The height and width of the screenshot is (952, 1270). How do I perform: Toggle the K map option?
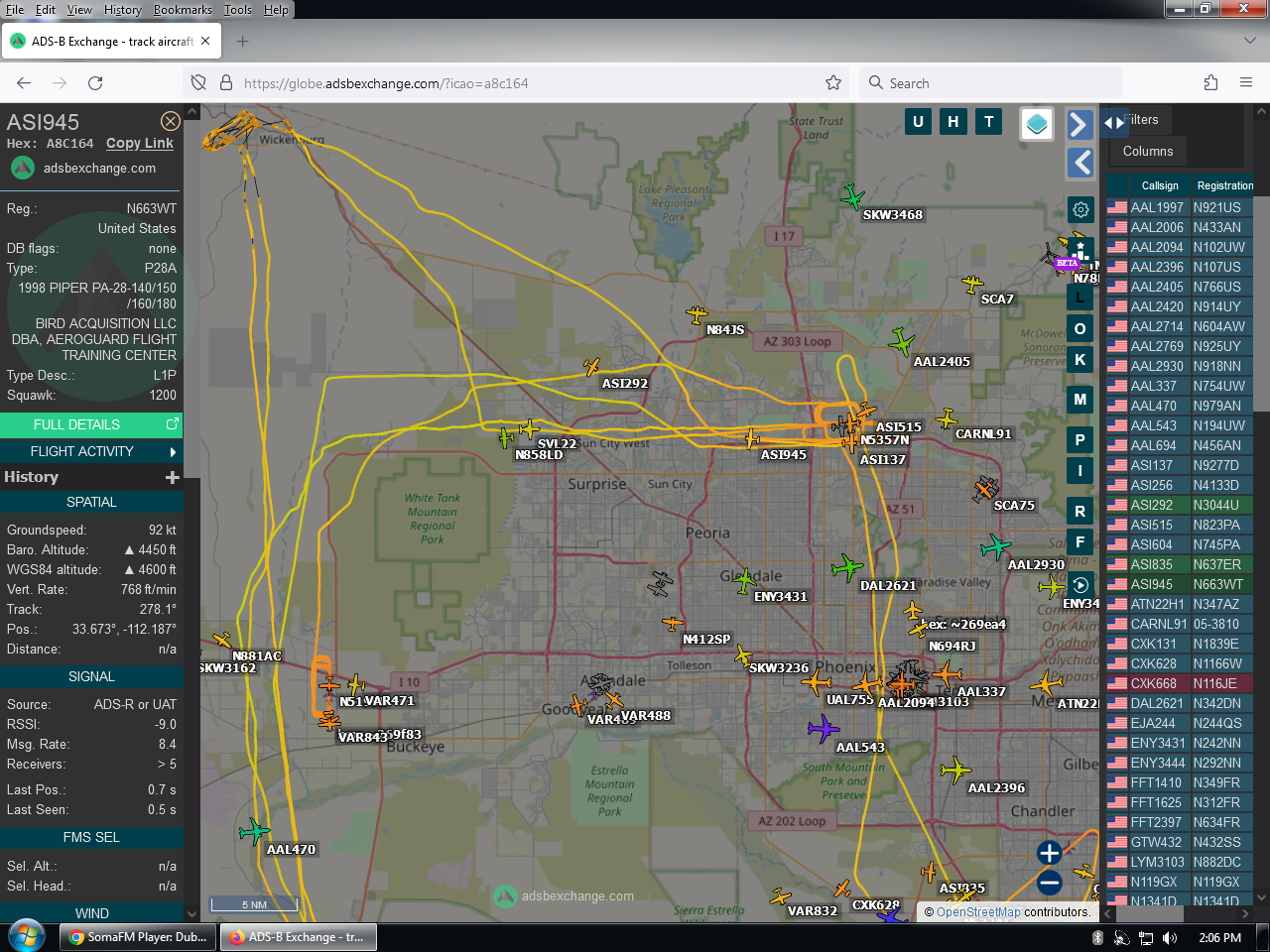pos(1080,360)
